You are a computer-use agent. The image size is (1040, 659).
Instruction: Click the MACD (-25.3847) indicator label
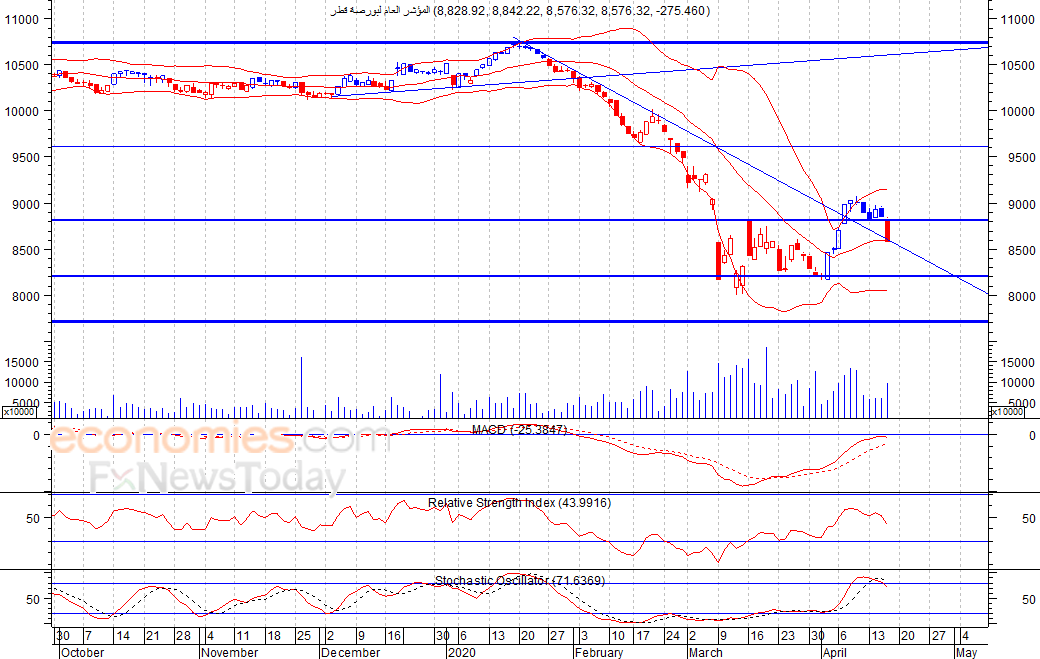(519, 430)
